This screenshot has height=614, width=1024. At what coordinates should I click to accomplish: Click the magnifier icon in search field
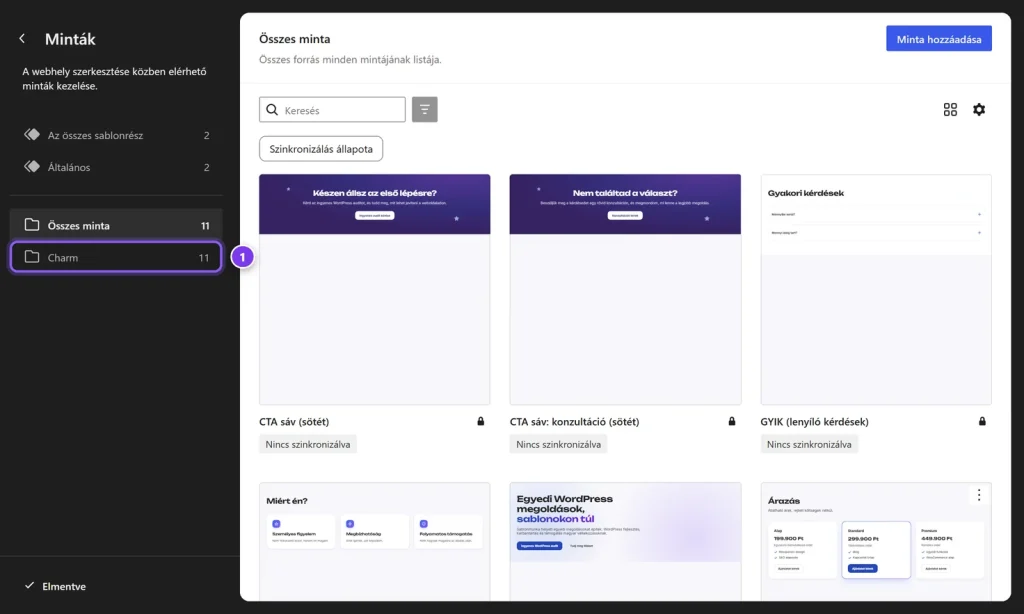point(272,110)
